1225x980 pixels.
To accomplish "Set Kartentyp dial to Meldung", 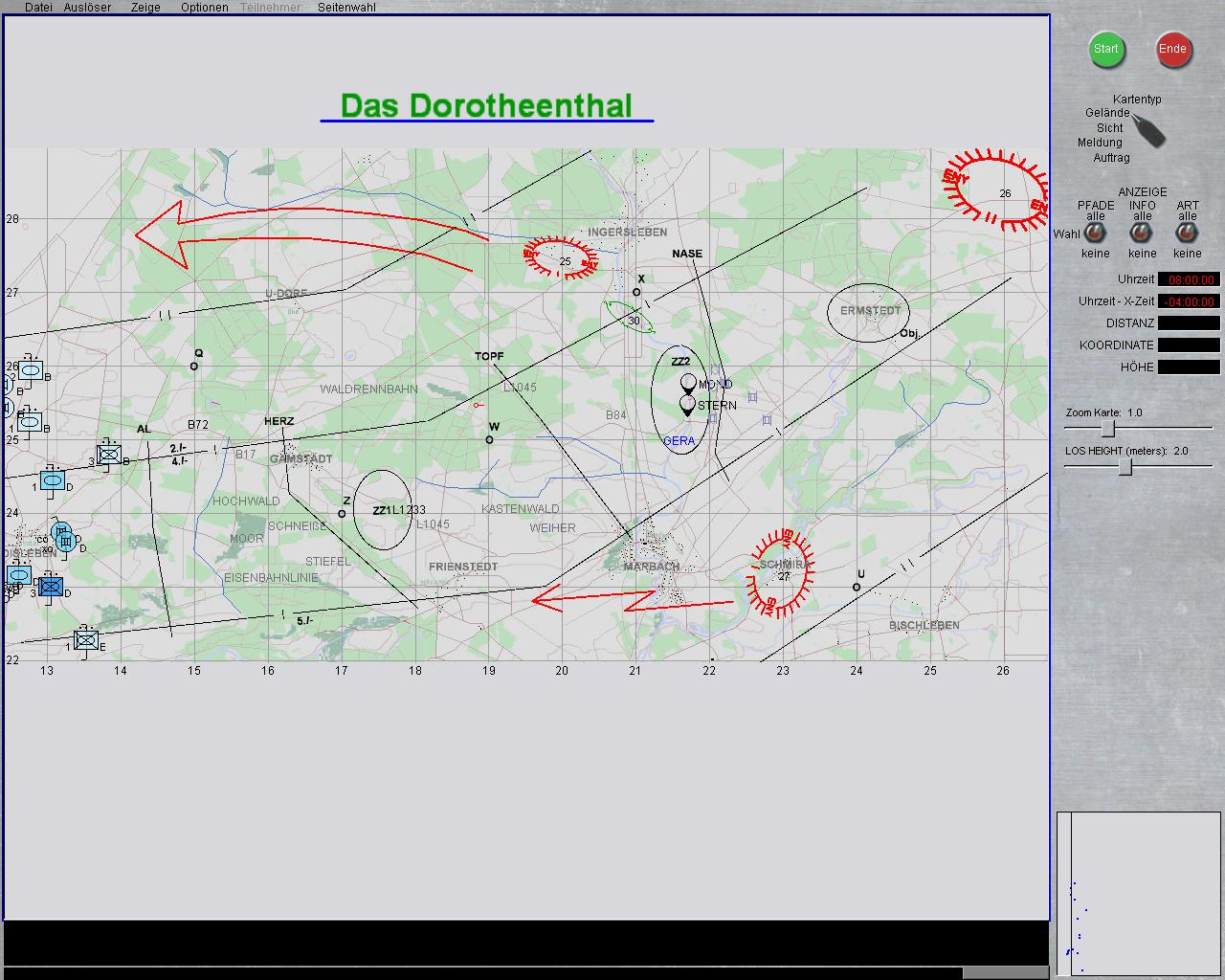I will (1100, 143).
